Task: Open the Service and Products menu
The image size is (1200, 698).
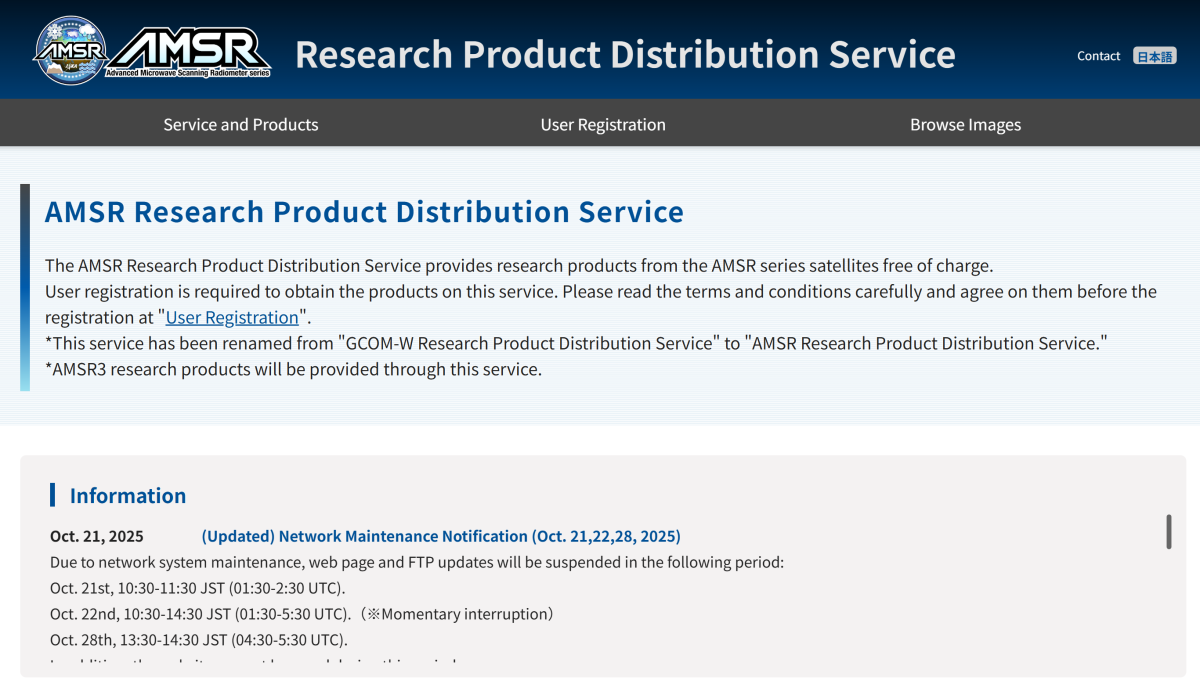Action: (241, 124)
